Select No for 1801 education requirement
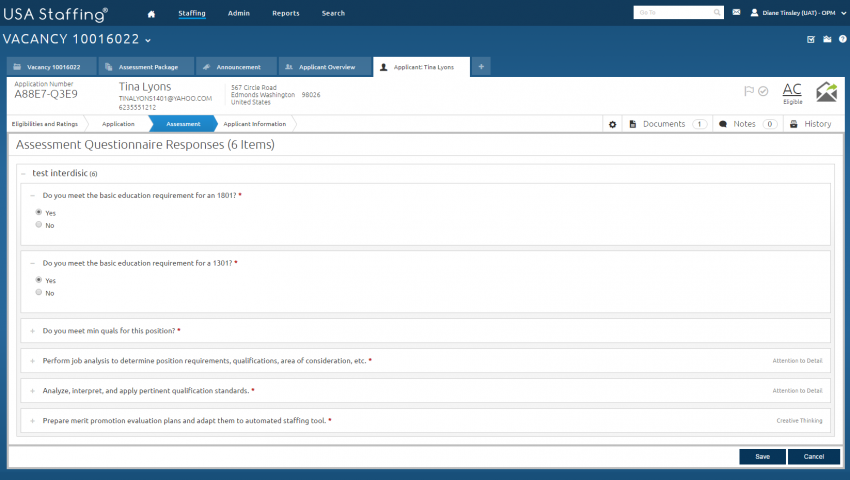The width and height of the screenshot is (850, 480). (x=38, y=225)
